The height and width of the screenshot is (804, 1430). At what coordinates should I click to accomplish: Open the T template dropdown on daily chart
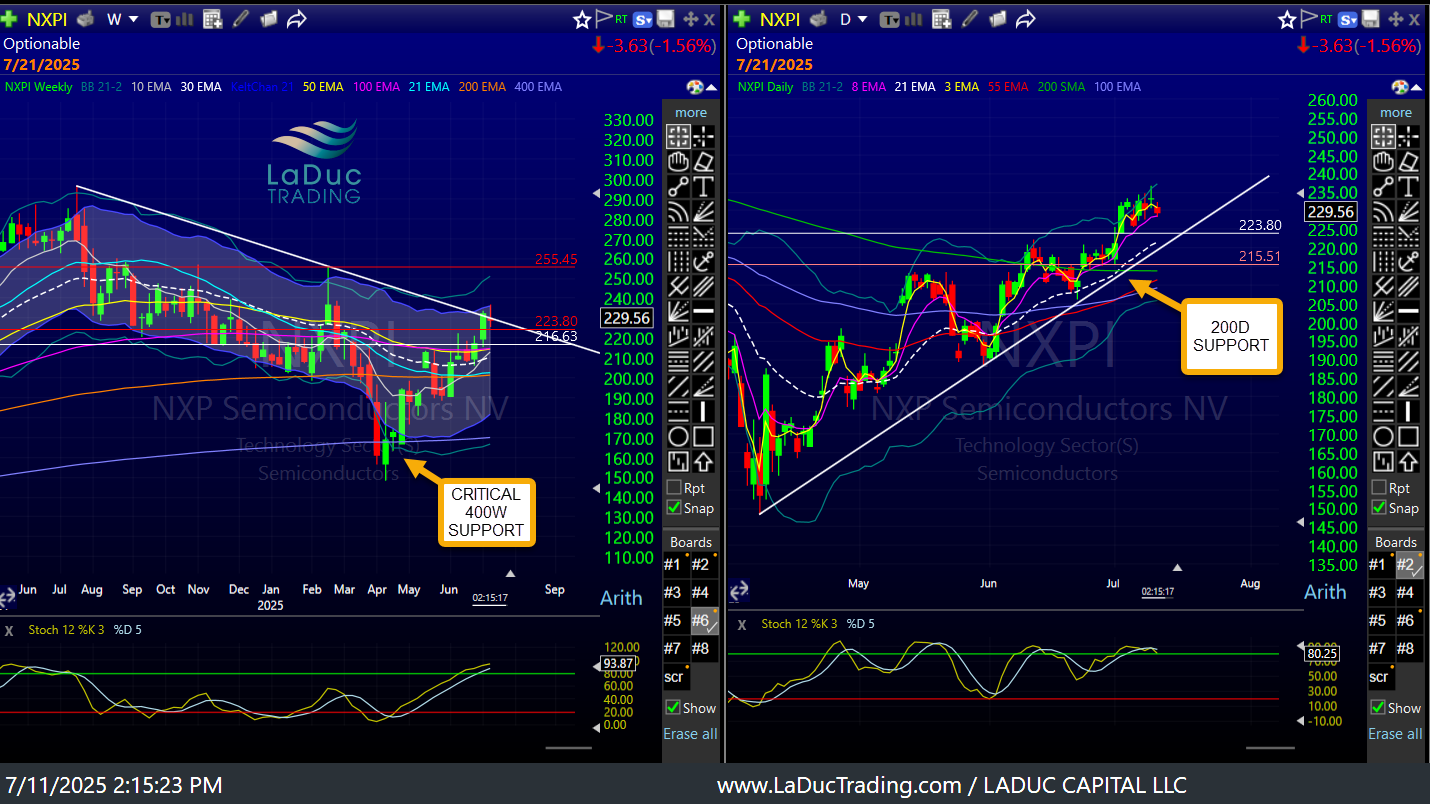(x=890, y=19)
